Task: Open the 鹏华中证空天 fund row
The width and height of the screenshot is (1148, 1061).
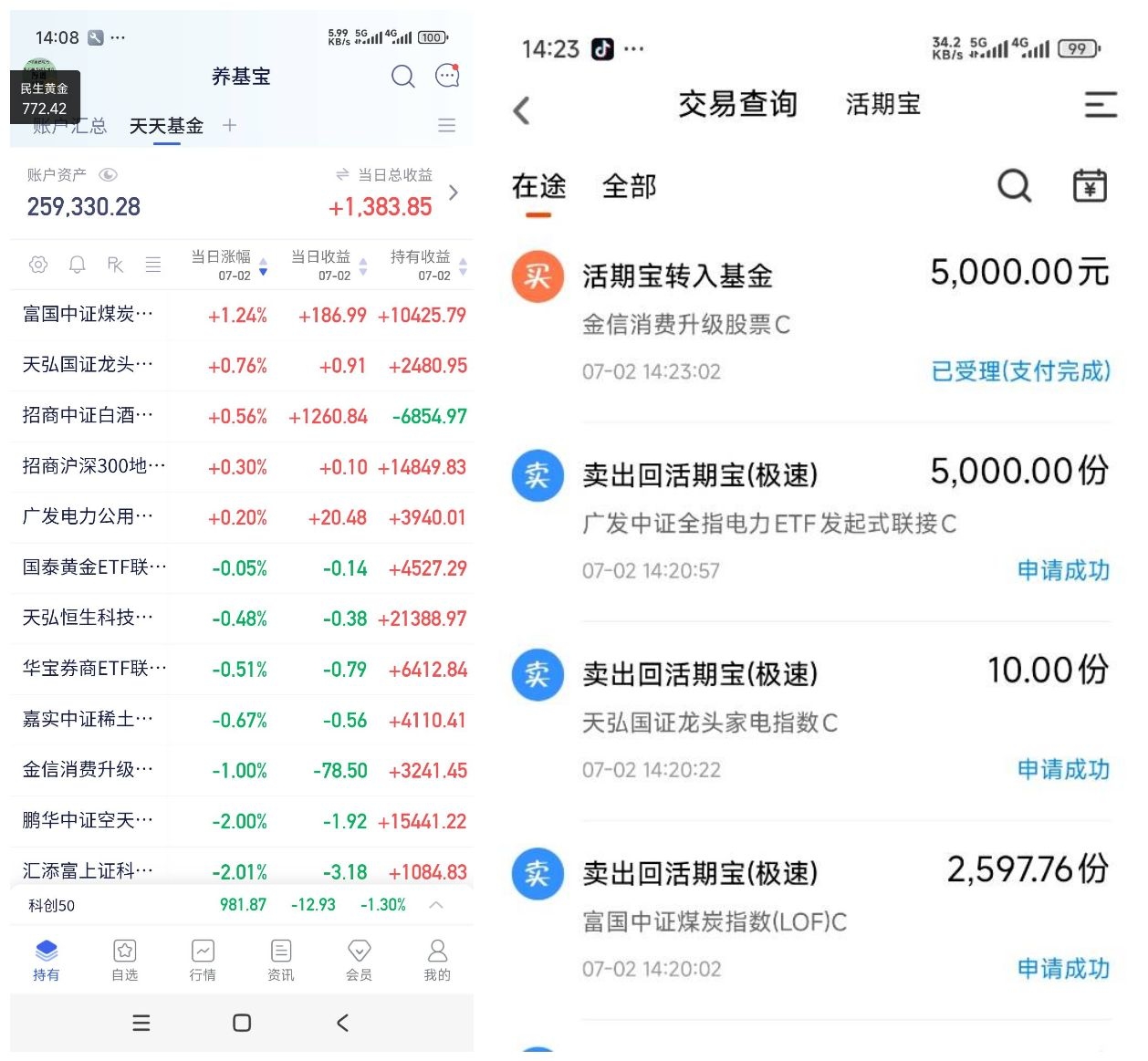Action: [x=242, y=822]
